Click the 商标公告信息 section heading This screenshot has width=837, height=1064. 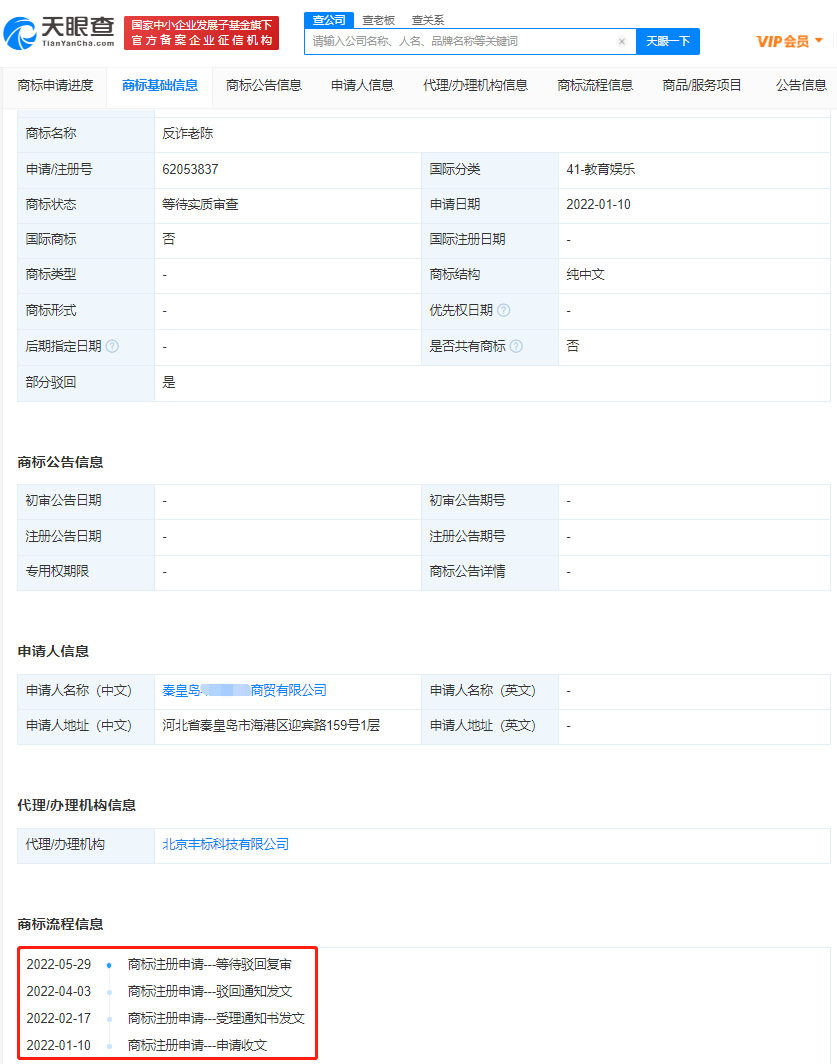coord(60,462)
